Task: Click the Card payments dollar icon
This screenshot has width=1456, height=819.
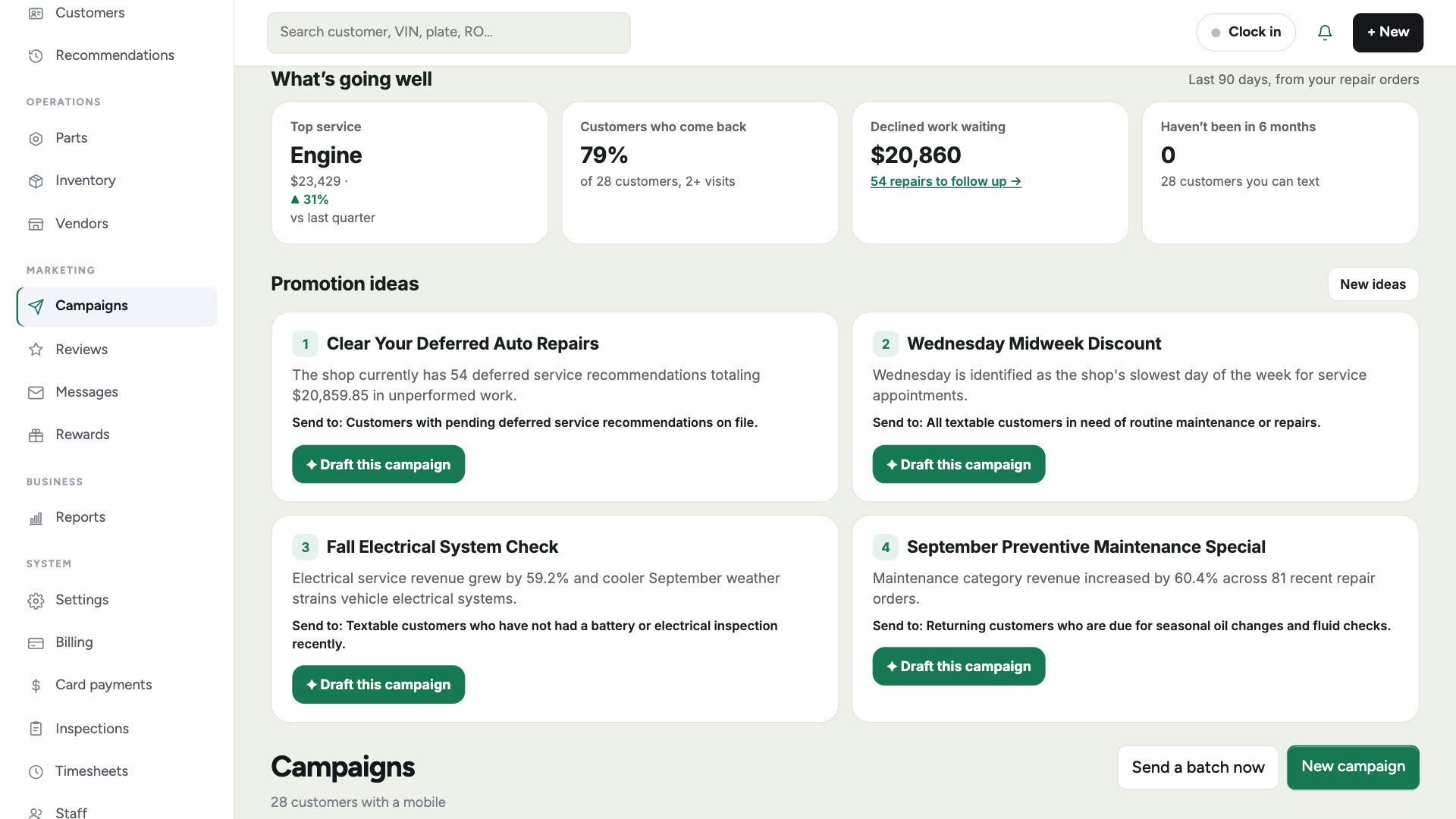Action: (36, 685)
